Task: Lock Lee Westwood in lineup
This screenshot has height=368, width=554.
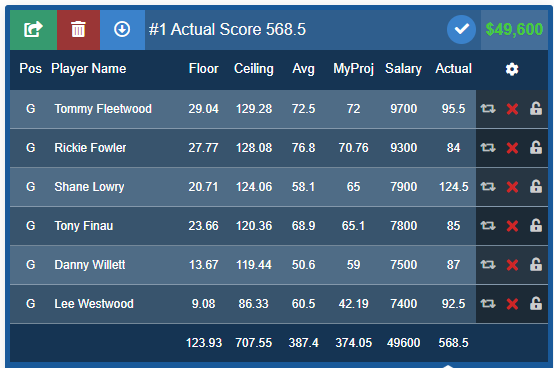Action: [536, 303]
